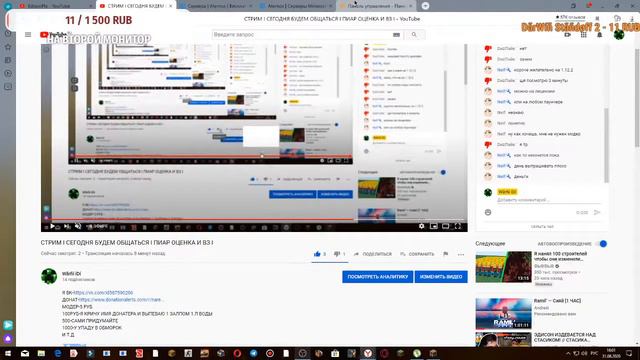
Task: Click the live chat scrollbar
Action: point(606,145)
